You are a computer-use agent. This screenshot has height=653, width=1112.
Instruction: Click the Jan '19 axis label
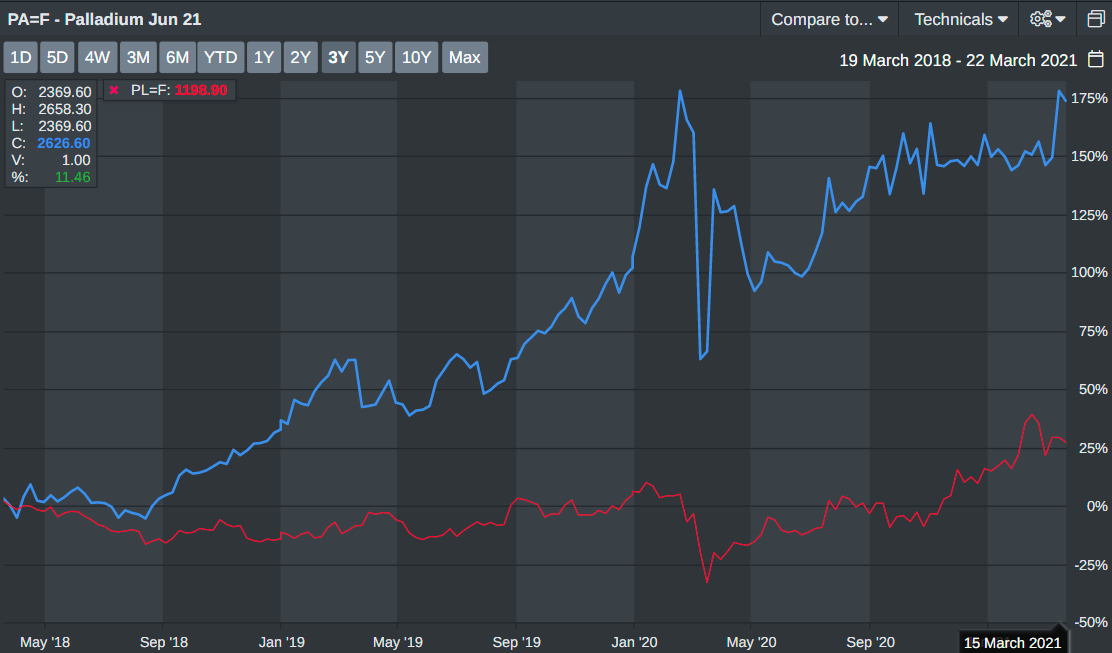(282, 642)
